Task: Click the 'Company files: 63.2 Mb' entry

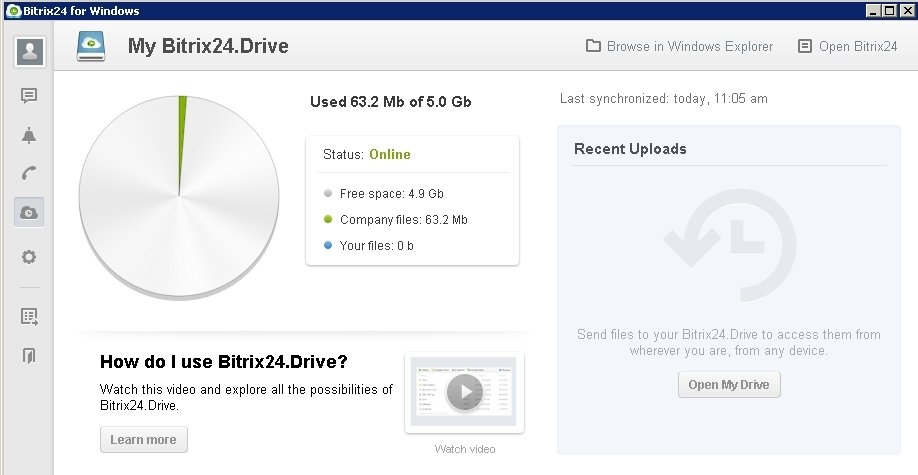Action: coord(403,220)
